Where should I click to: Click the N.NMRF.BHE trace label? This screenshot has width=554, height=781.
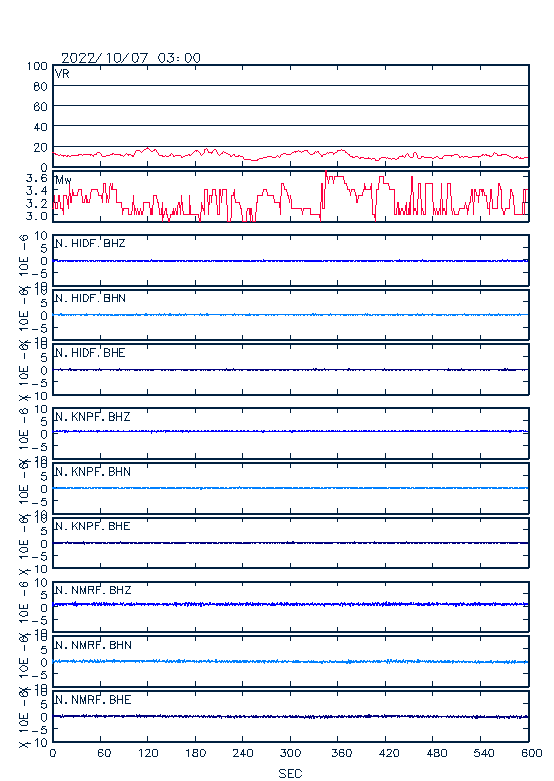point(93,700)
